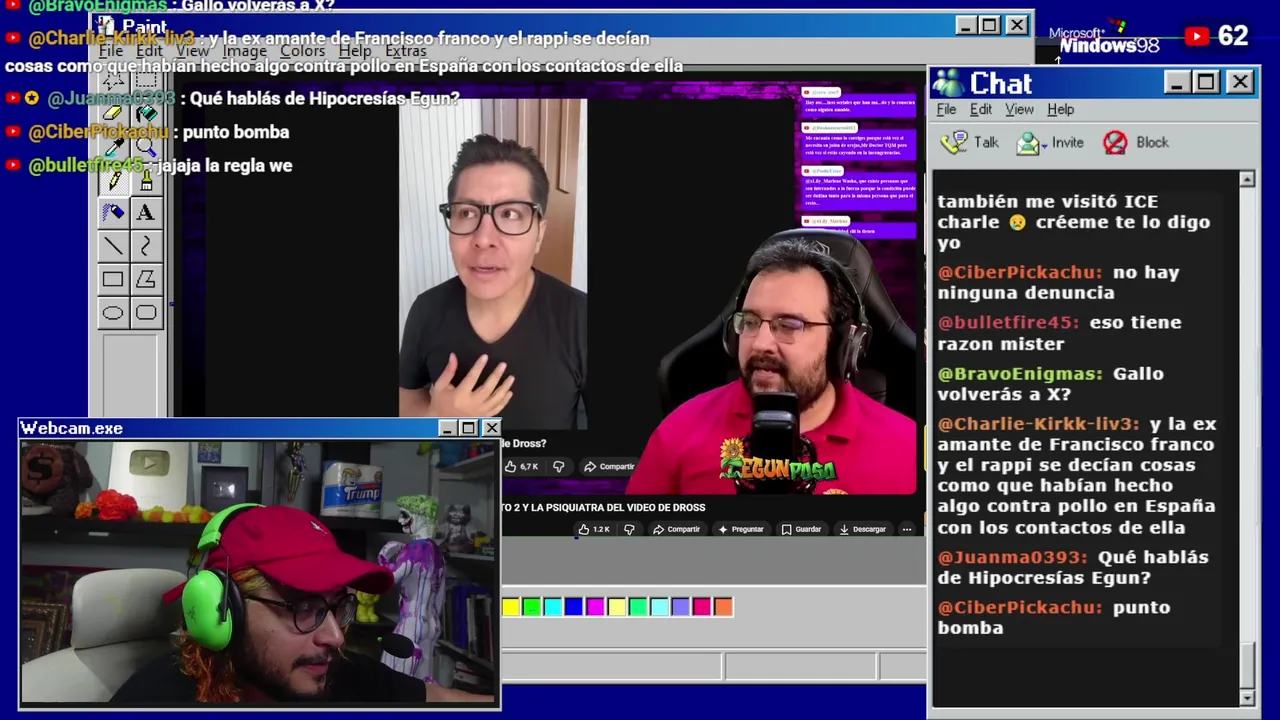Open the Edit menu in Chat window
The height and width of the screenshot is (720, 1280).
click(981, 109)
